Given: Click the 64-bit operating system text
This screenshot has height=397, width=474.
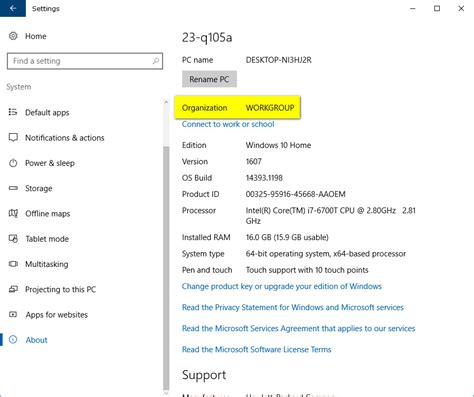Looking at the screenshot, I should pos(326,254).
